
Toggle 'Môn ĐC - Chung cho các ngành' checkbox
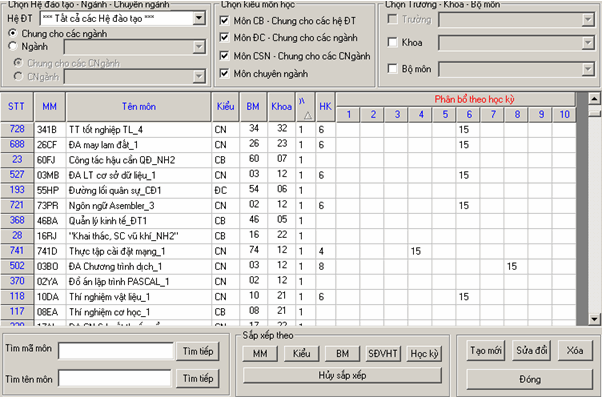point(224,38)
